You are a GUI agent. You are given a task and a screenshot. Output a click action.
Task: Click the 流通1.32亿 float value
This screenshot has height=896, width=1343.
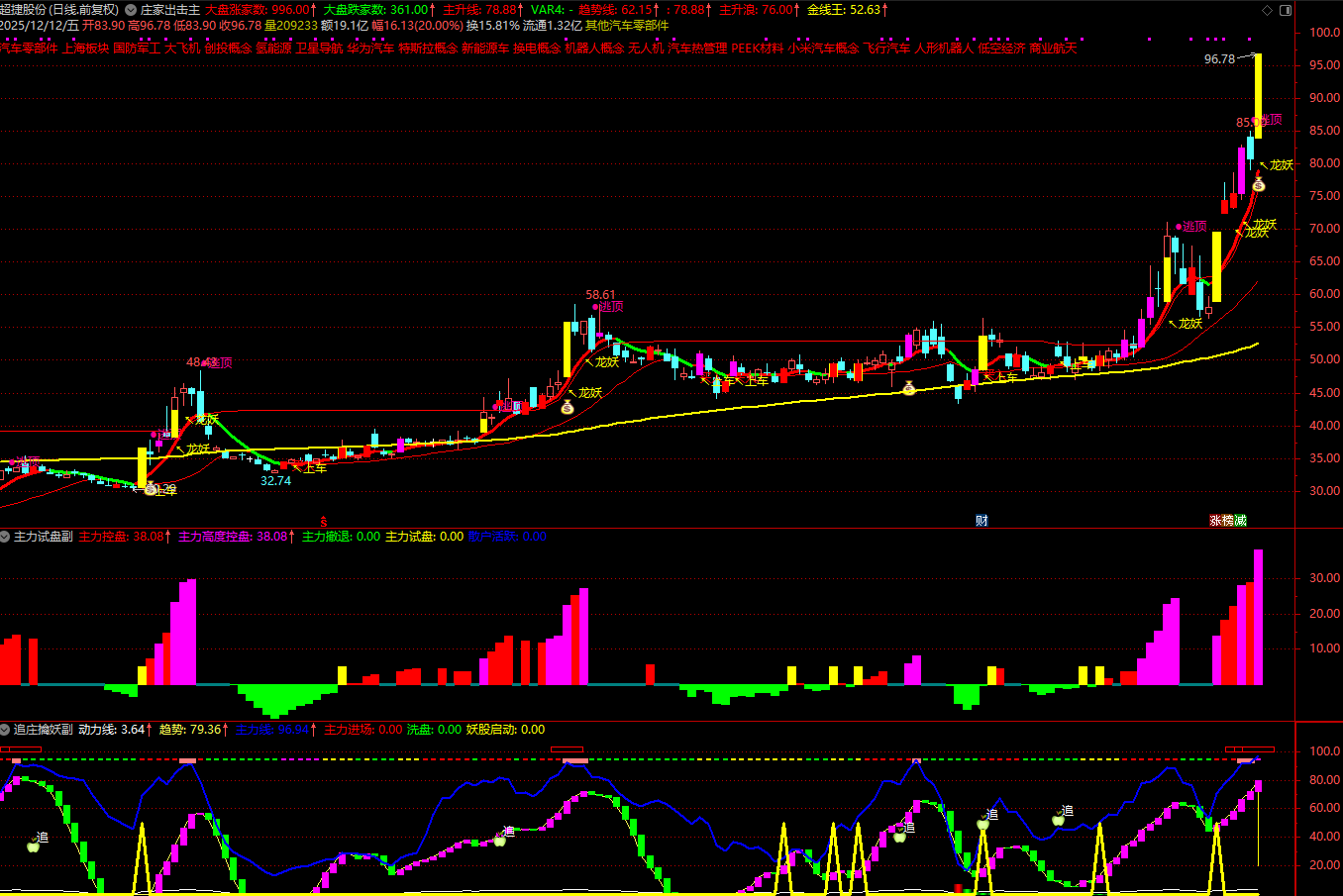pyautogui.click(x=552, y=26)
